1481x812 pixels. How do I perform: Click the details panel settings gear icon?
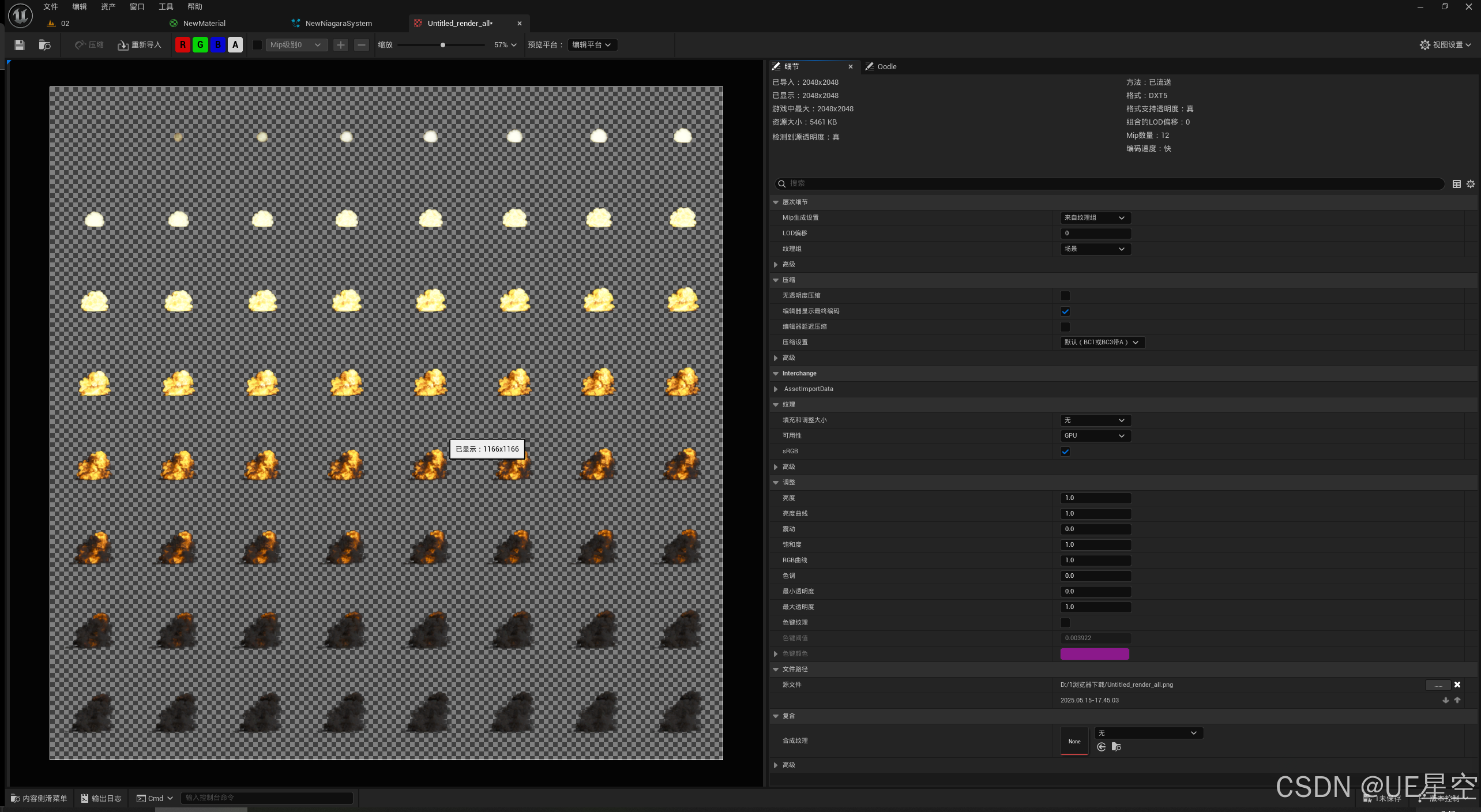coord(1471,184)
